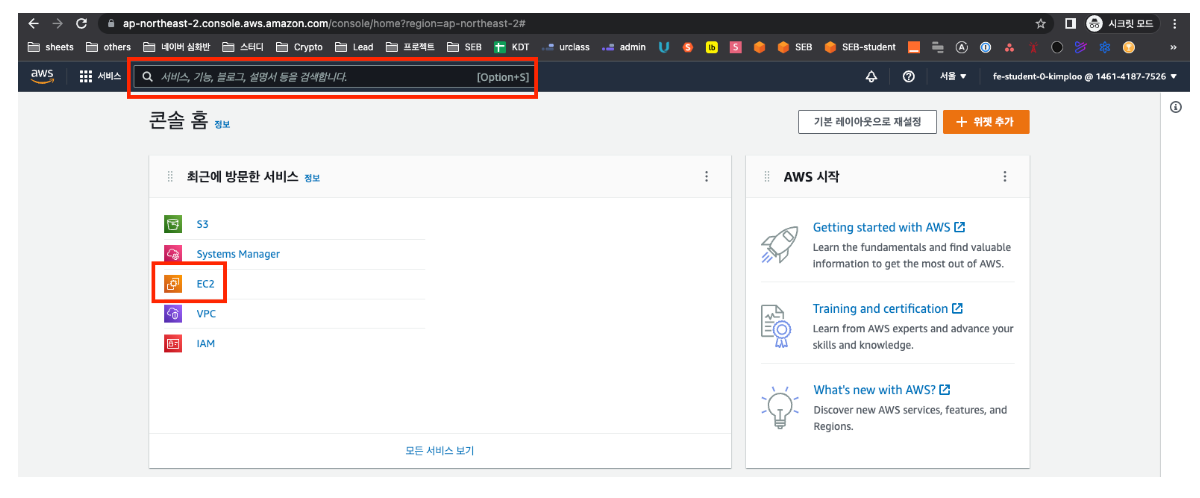Grab drag handle of AWS 시작 widget
1200x498 pixels.
click(767, 177)
